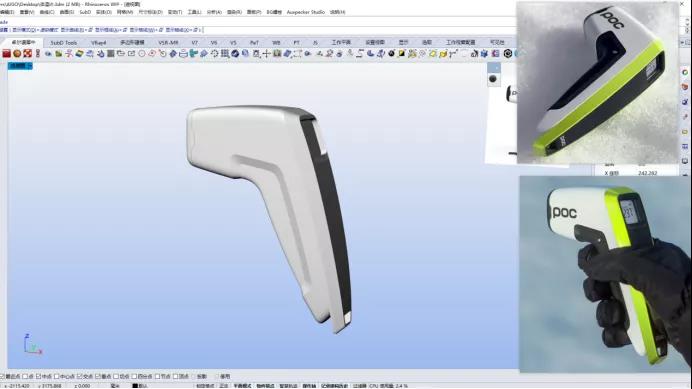Open the SubD menu
The image size is (692, 389).
85,12
